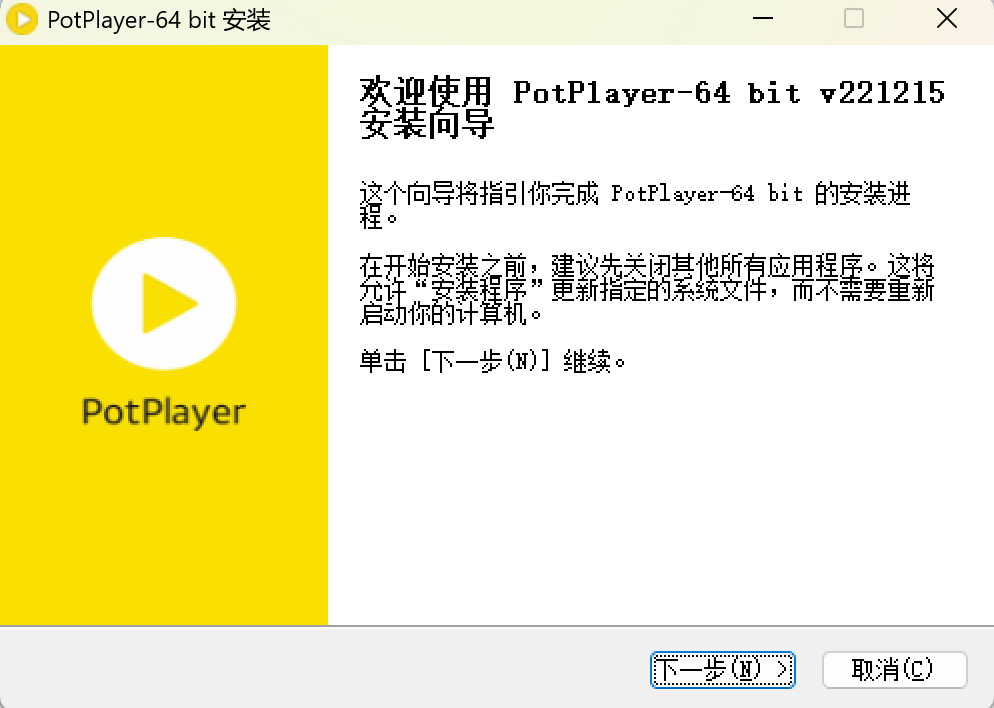Click the tiny round app icon before the title text
Screen dimensions: 994x708
[x=21, y=18]
